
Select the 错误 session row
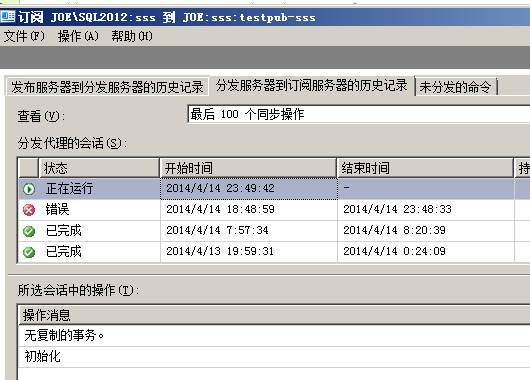pos(274,210)
